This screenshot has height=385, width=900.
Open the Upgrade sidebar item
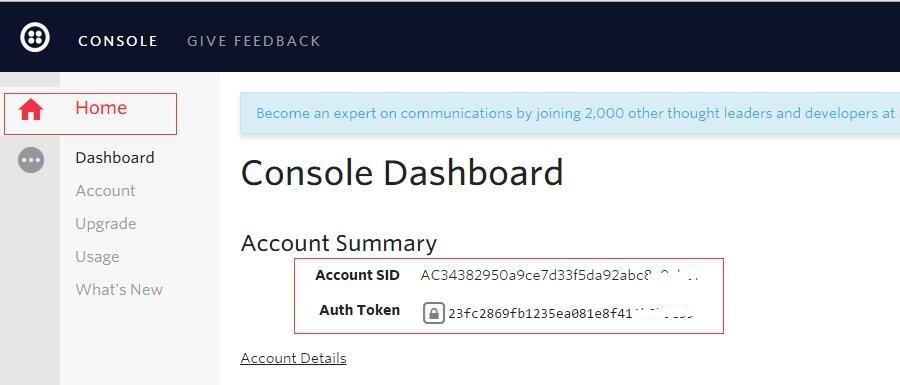tap(106, 224)
